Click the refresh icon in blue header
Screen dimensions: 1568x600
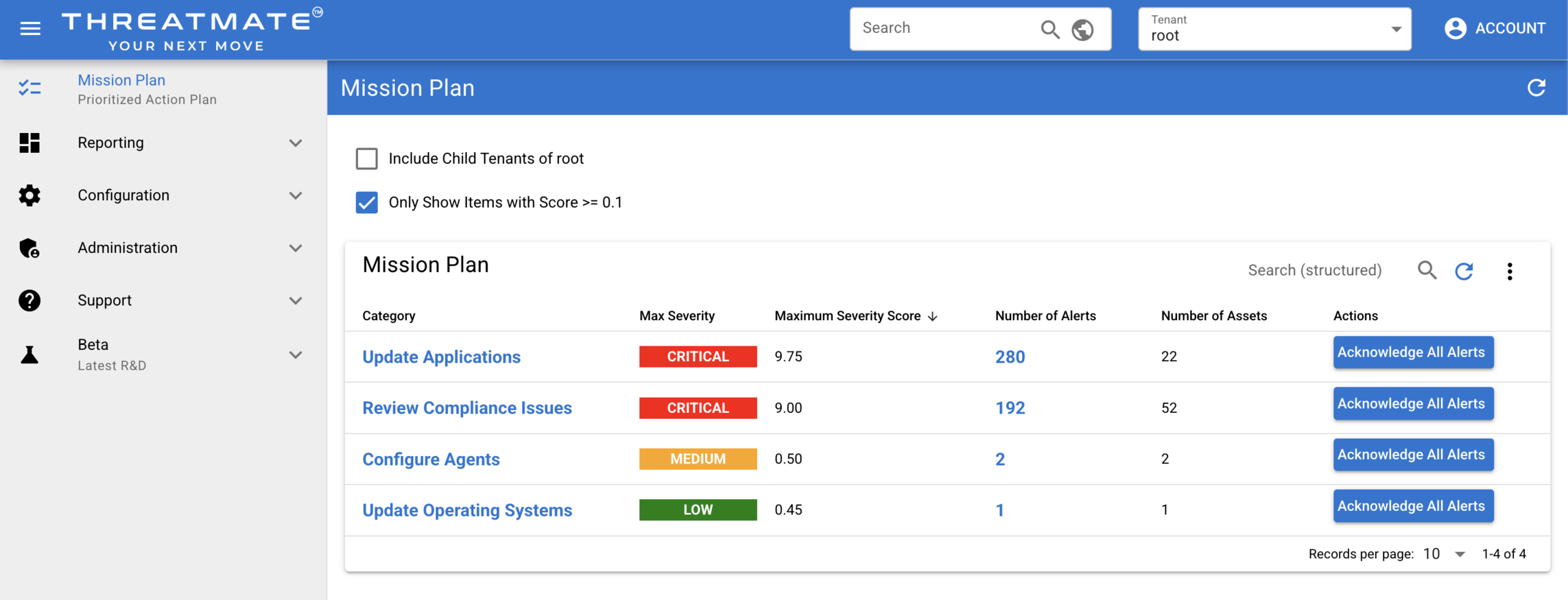[1536, 88]
